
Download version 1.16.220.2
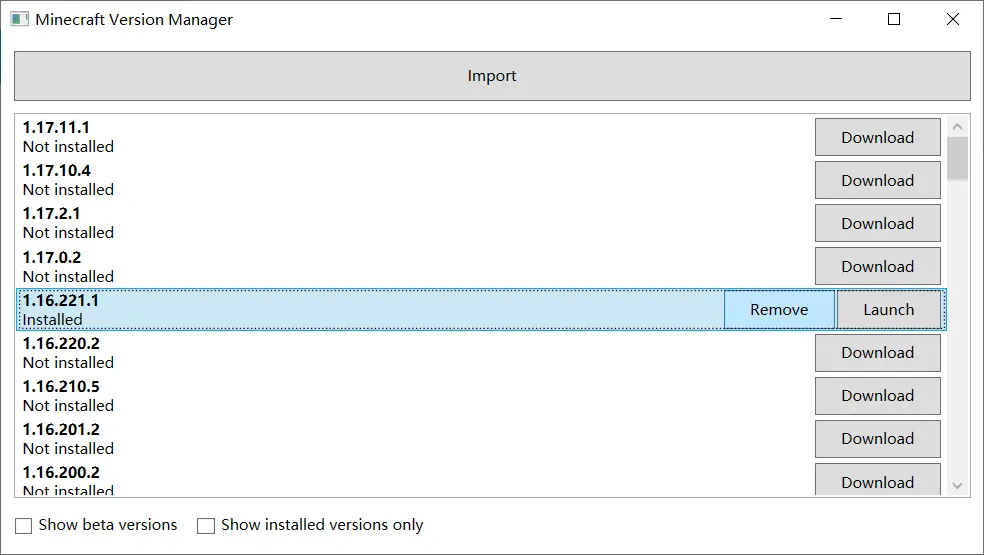(x=877, y=353)
